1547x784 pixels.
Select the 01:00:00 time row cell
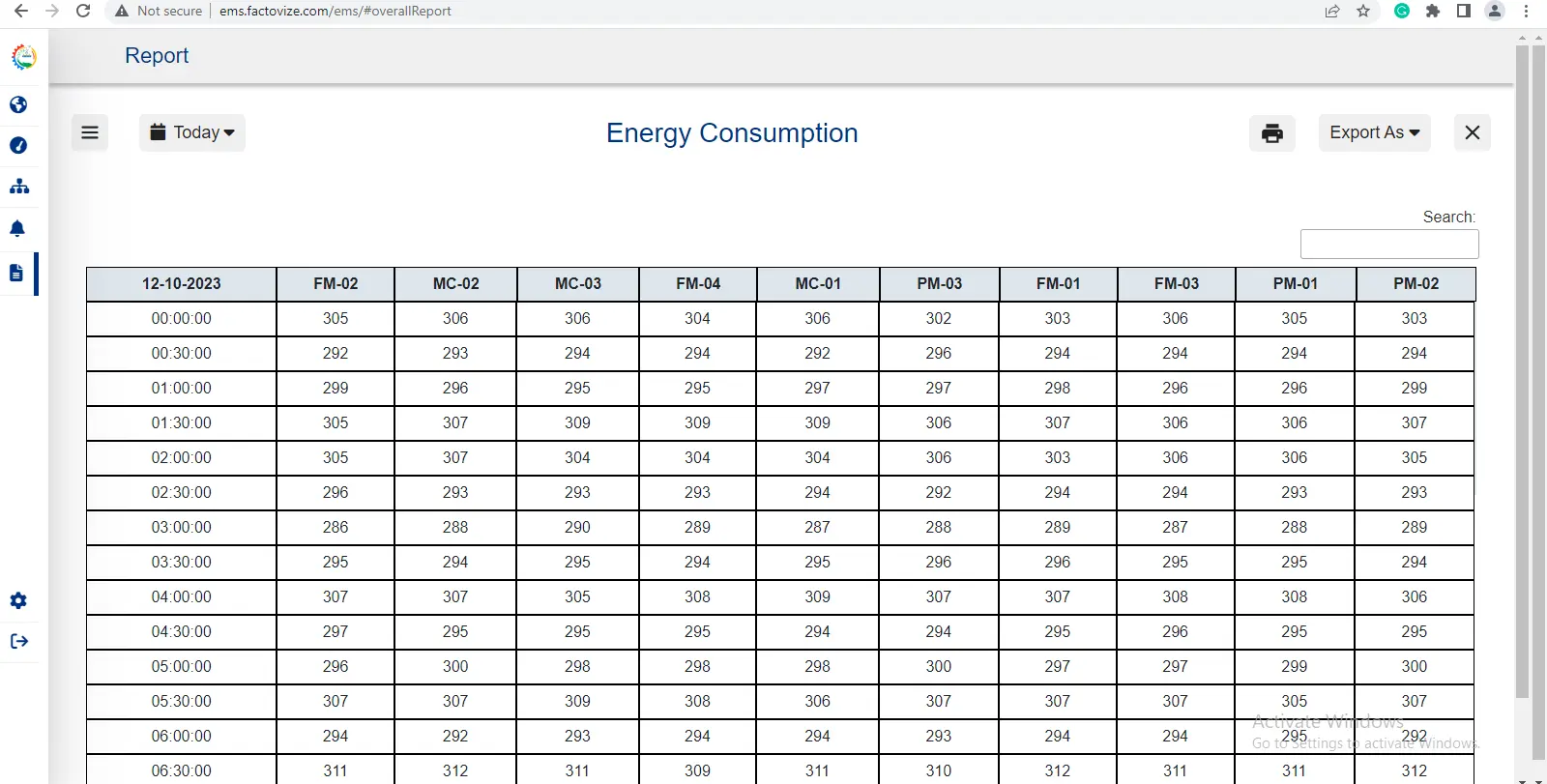click(182, 389)
